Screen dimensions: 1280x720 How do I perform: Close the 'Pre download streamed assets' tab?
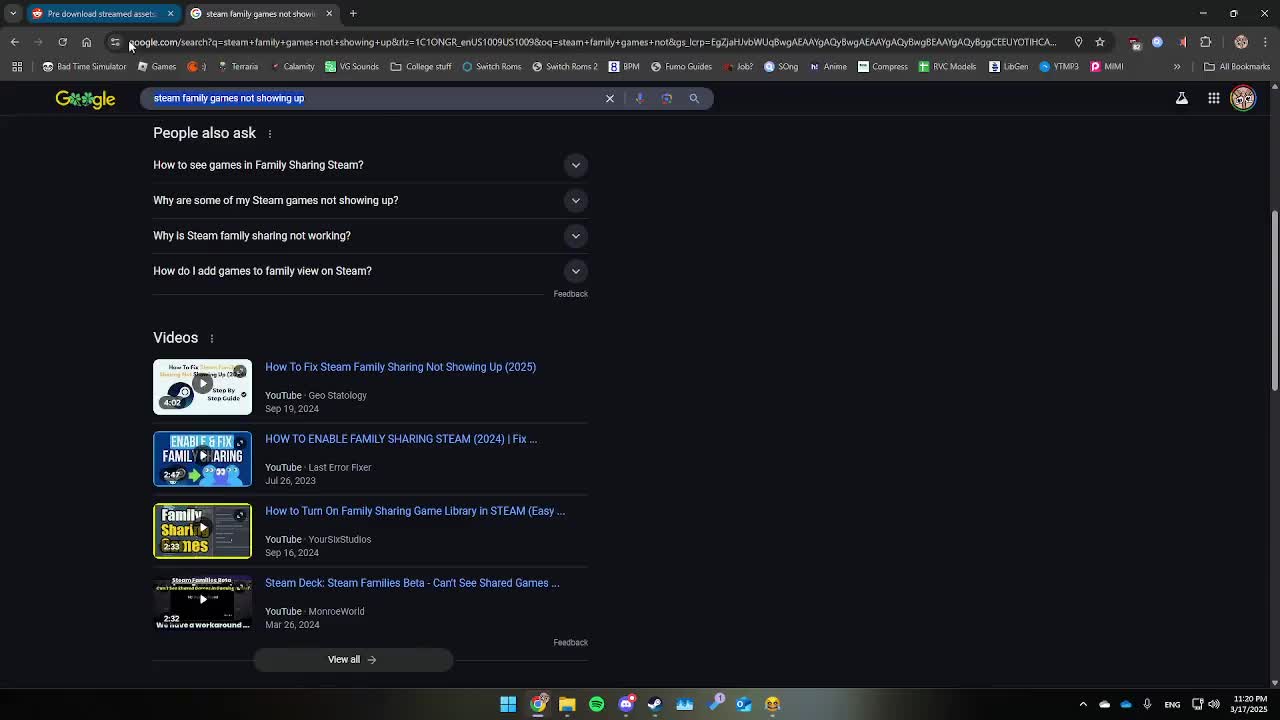point(170,14)
